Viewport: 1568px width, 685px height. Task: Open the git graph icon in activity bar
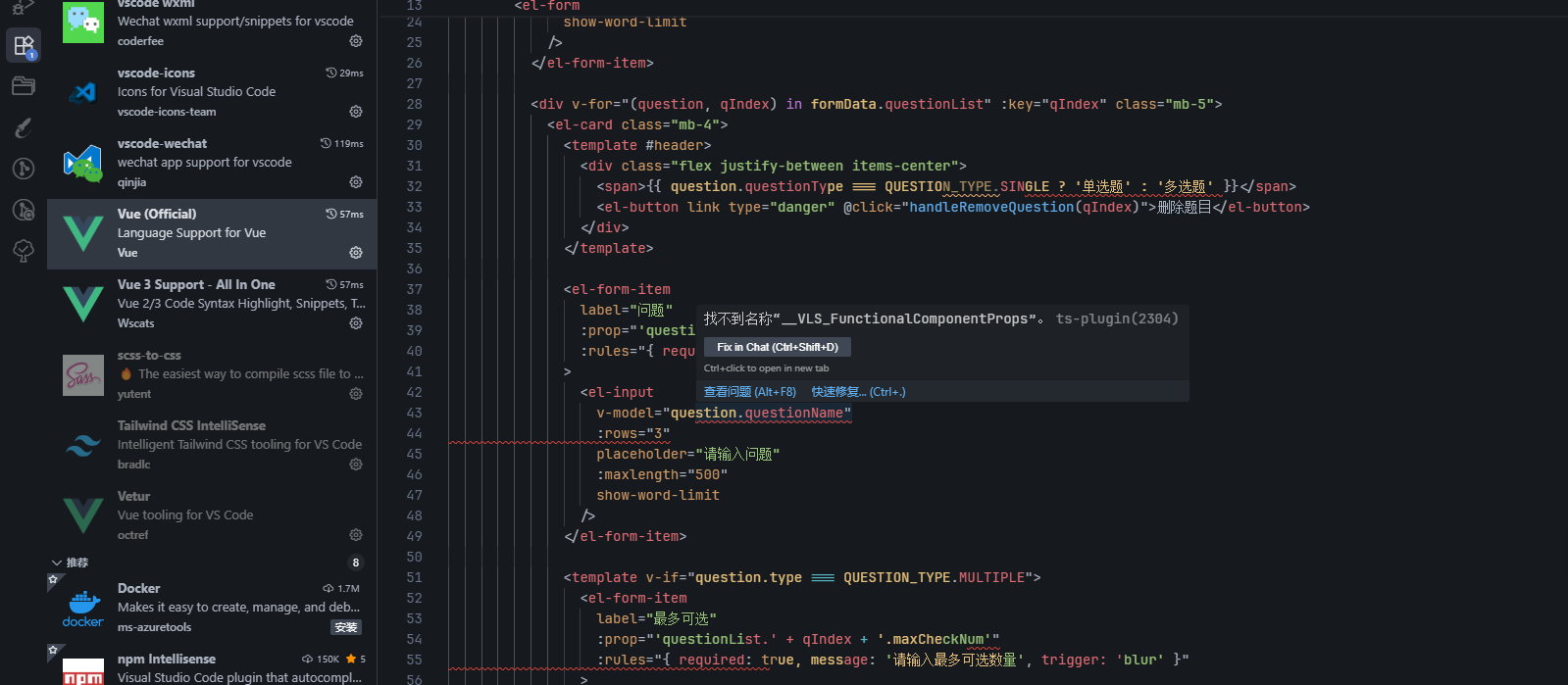24,169
